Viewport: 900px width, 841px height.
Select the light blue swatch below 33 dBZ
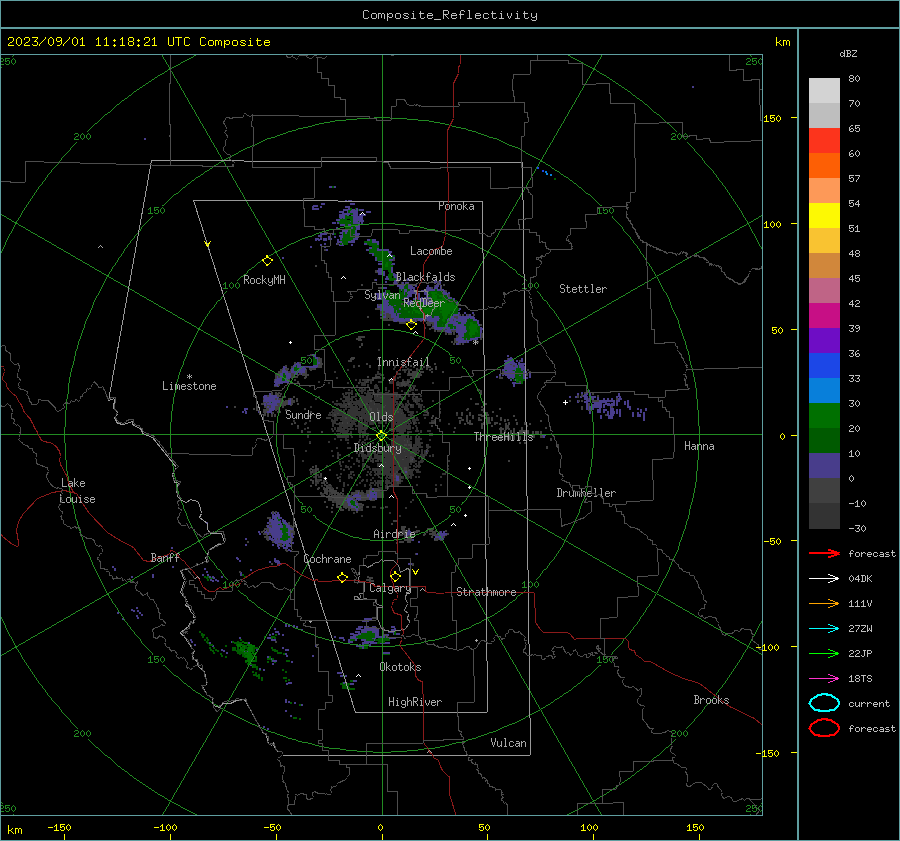[824, 390]
